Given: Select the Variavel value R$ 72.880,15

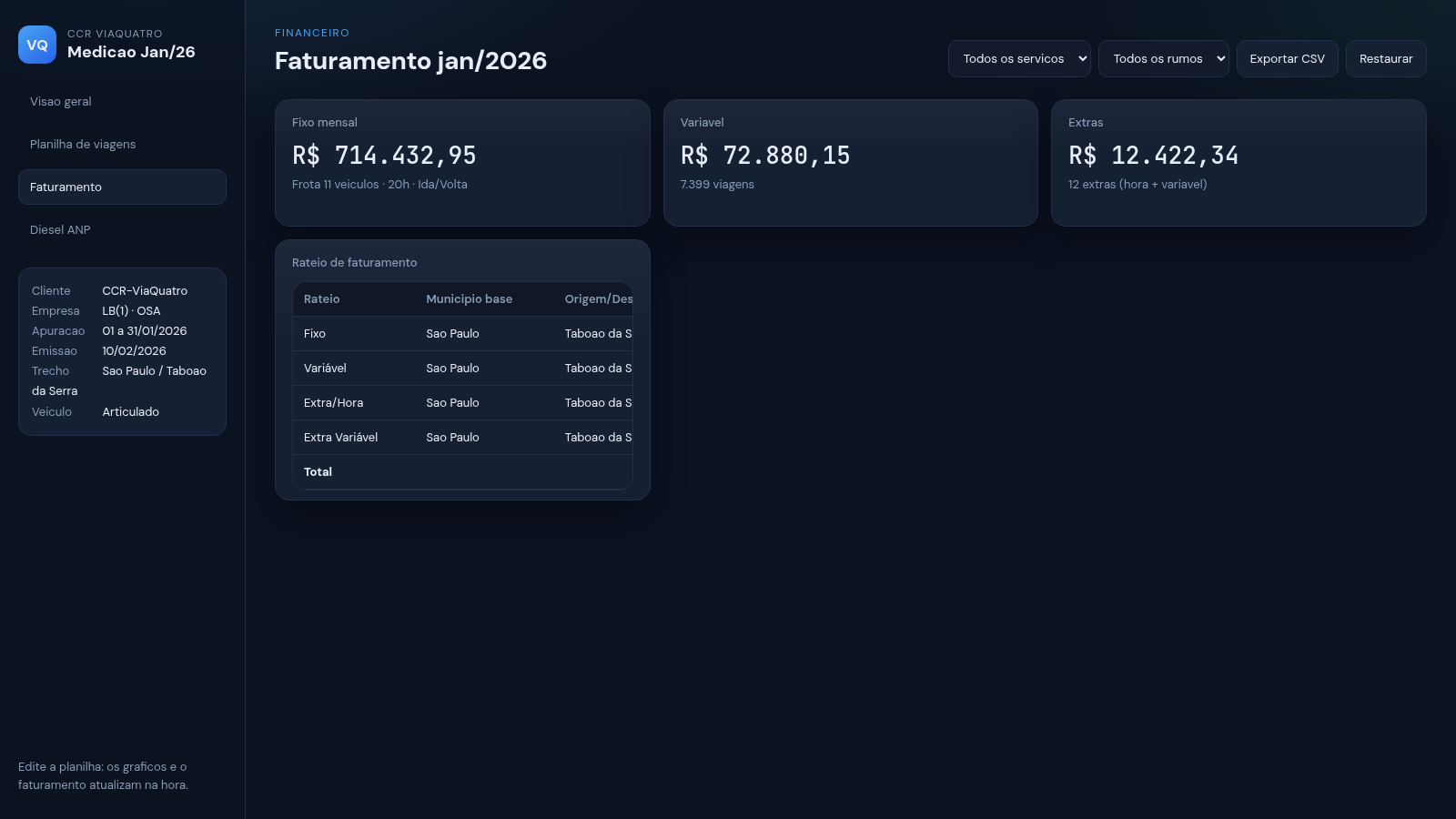Looking at the screenshot, I should (x=765, y=156).
